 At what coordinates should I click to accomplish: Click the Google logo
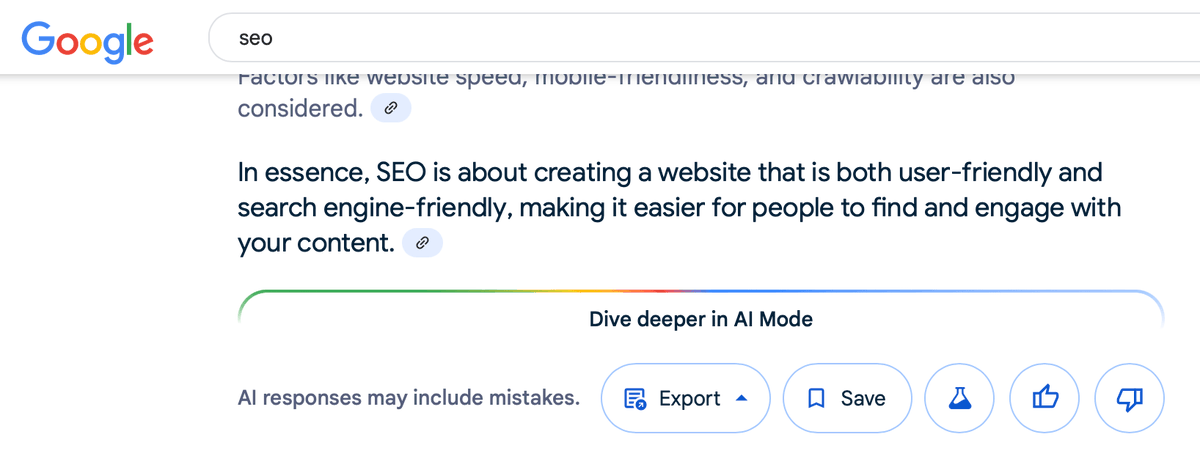pyautogui.click(x=87, y=39)
